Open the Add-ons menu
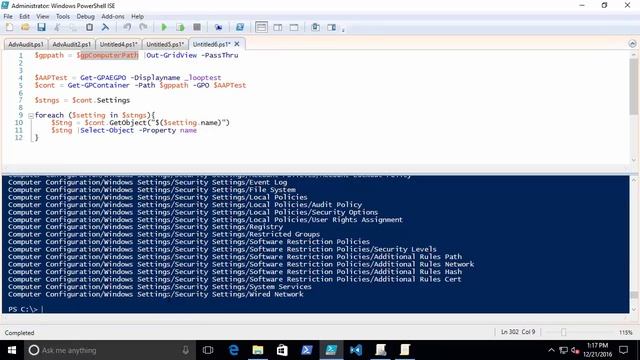This screenshot has height=360, width=640. (113, 16)
